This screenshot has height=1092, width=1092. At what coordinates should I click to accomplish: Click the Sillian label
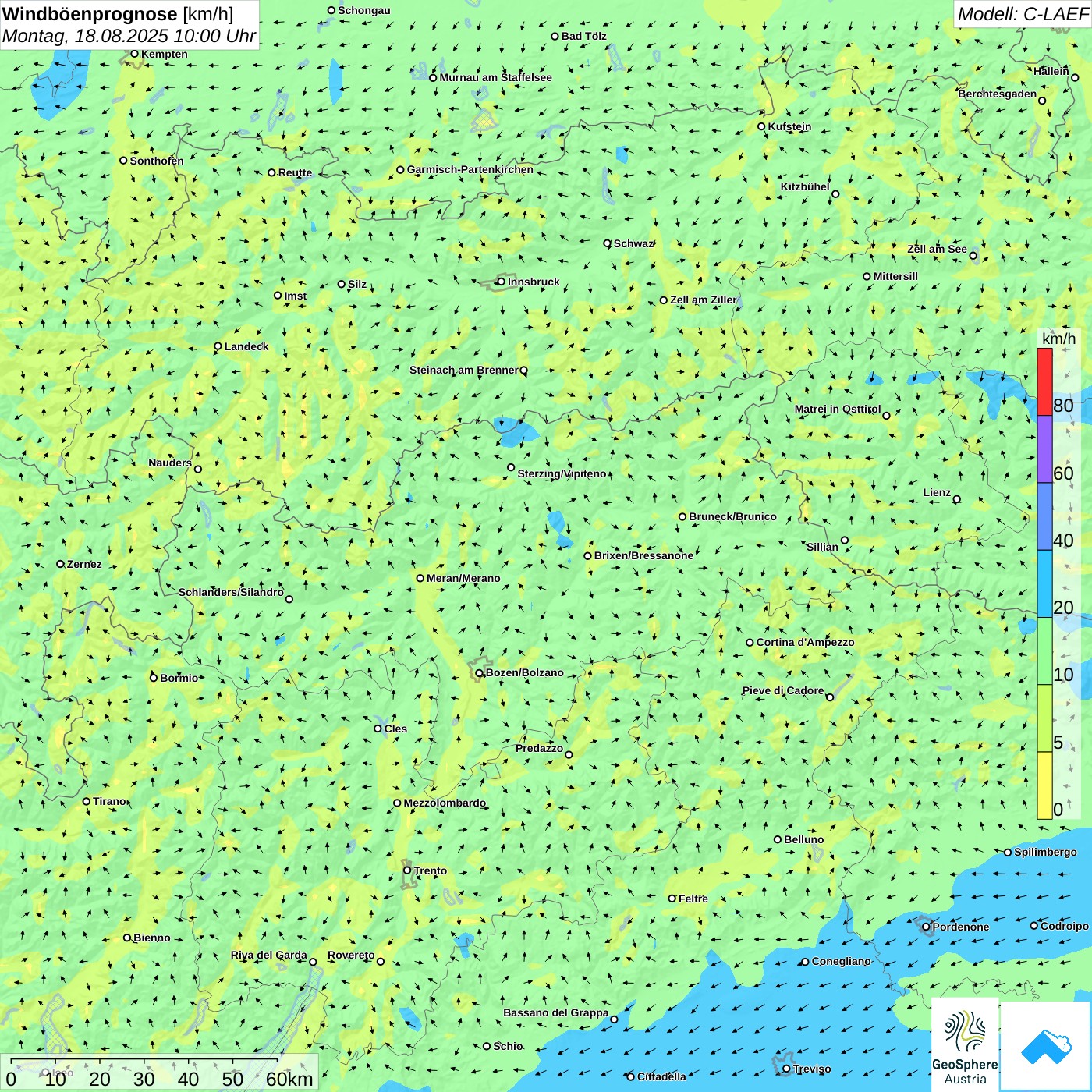[x=822, y=547]
